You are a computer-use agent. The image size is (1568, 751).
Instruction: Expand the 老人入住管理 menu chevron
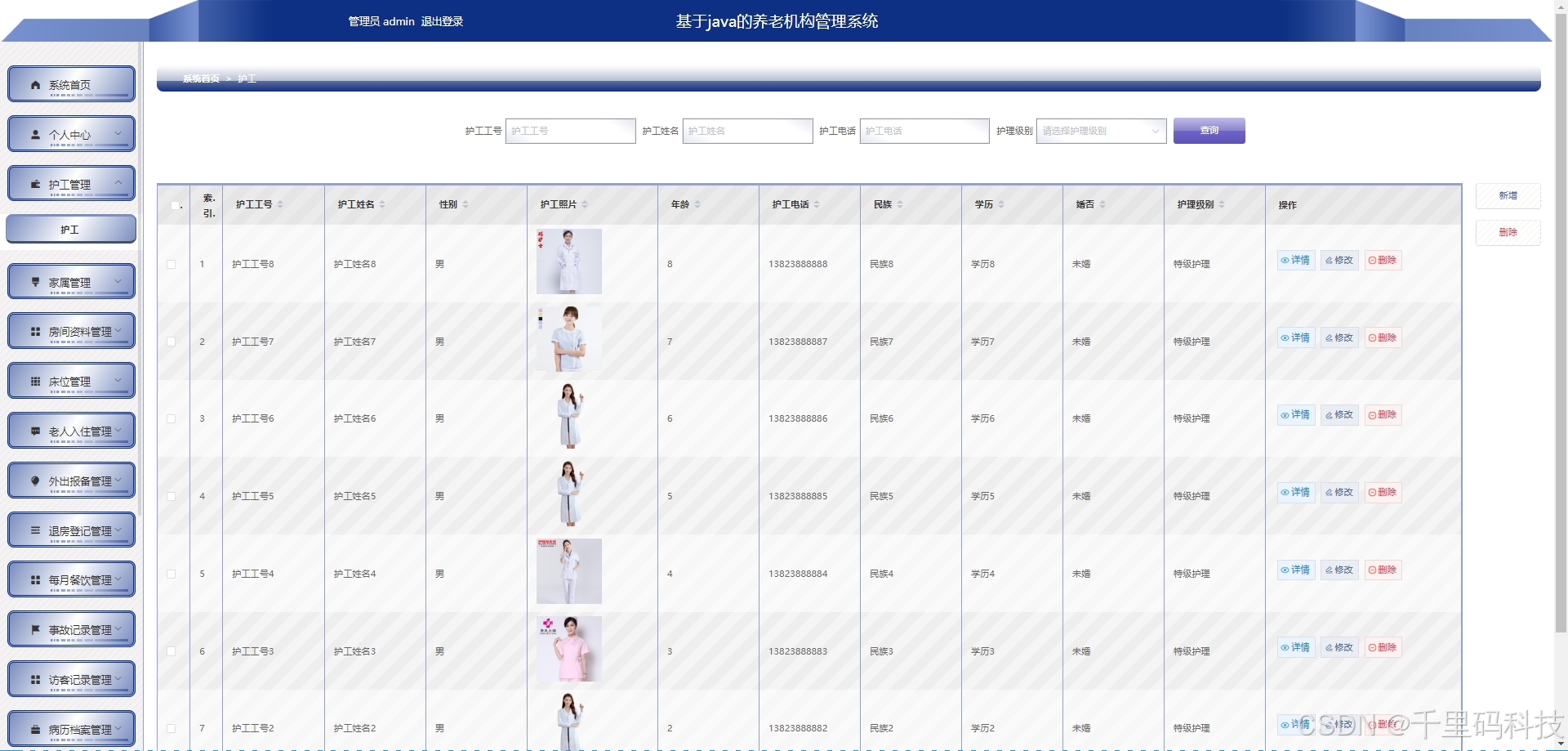click(x=118, y=430)
